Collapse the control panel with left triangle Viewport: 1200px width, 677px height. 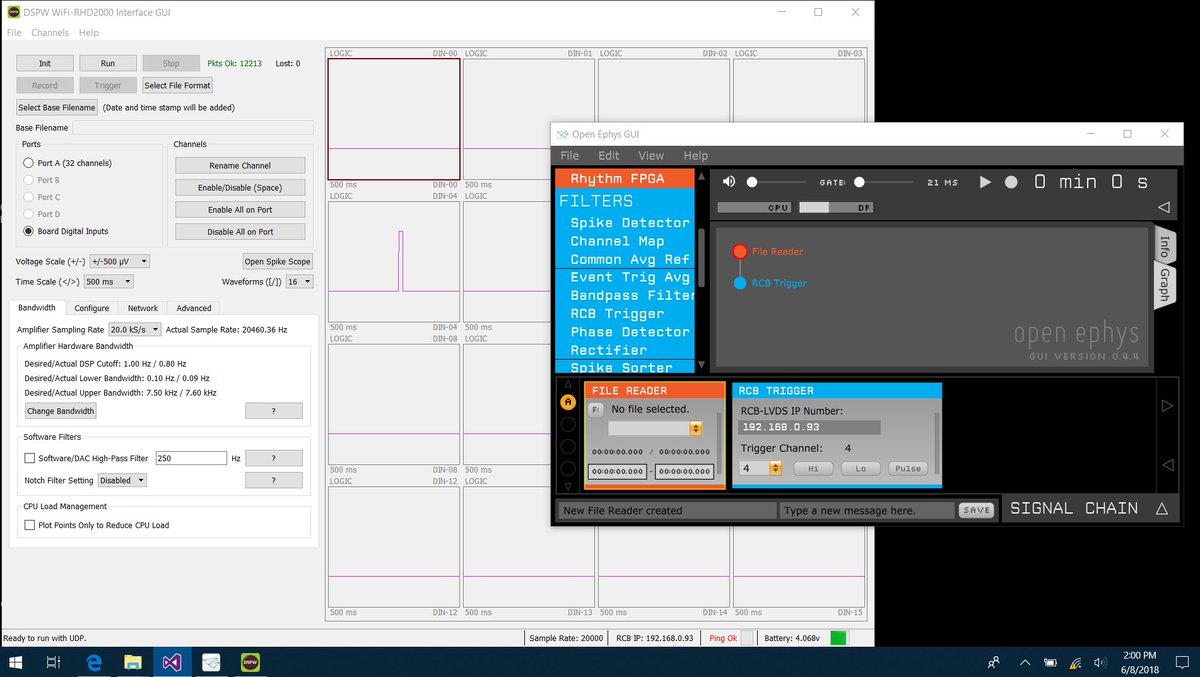[x=1163, y=208]
